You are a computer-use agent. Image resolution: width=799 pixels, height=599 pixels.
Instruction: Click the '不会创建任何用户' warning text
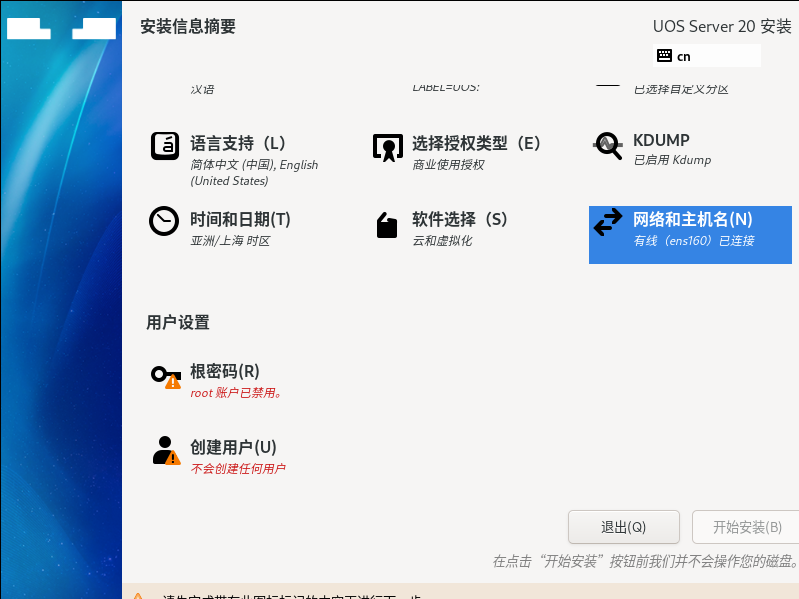click(238, 469)
